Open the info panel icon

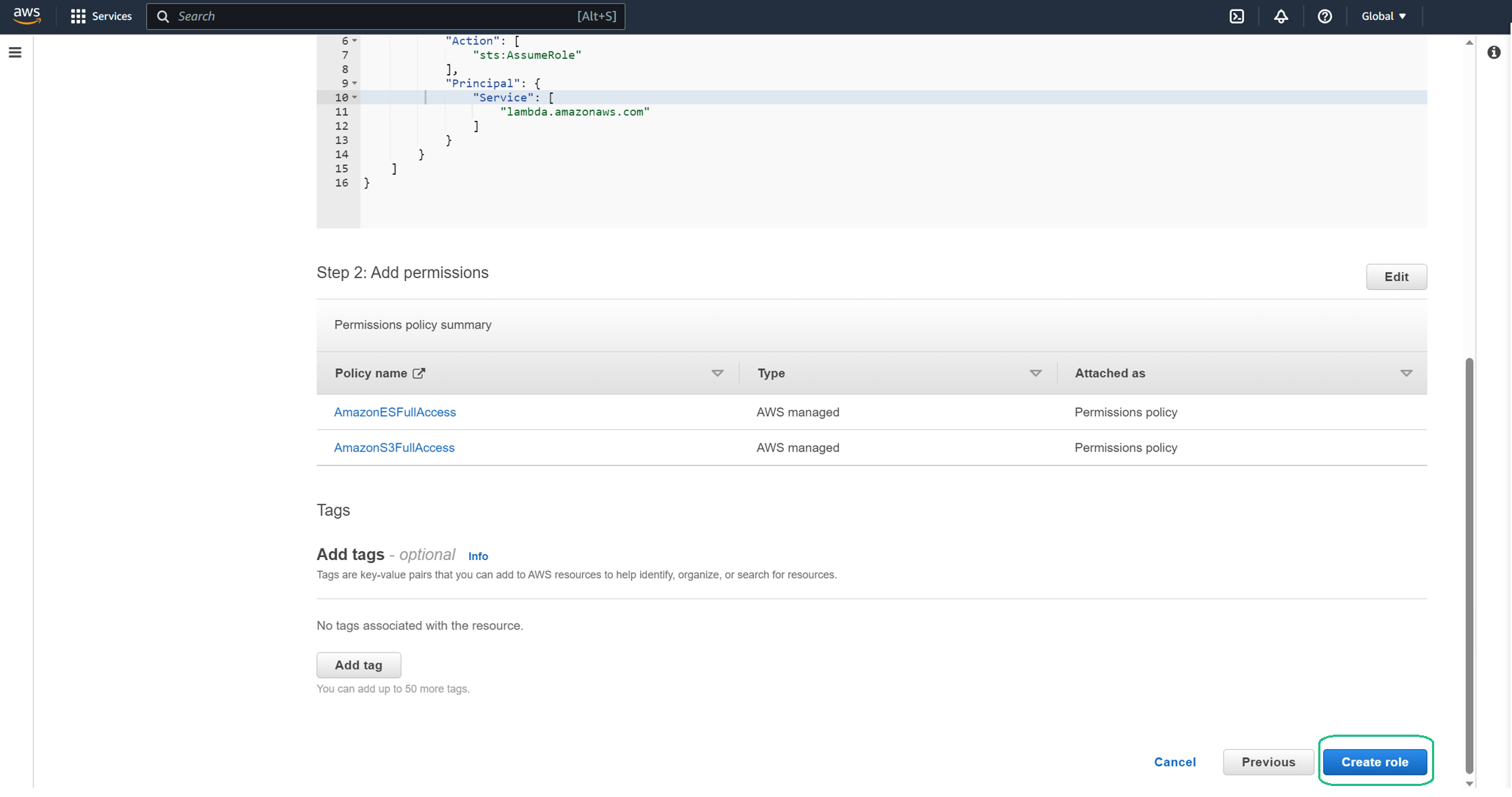pyautogui.click(x=1494, y=52)
